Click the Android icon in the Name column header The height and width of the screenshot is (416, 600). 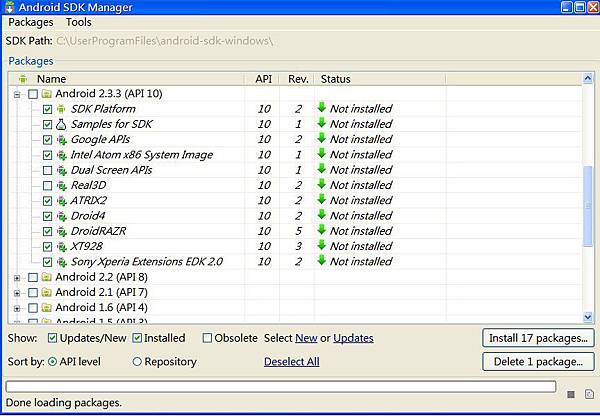point(23,79)
